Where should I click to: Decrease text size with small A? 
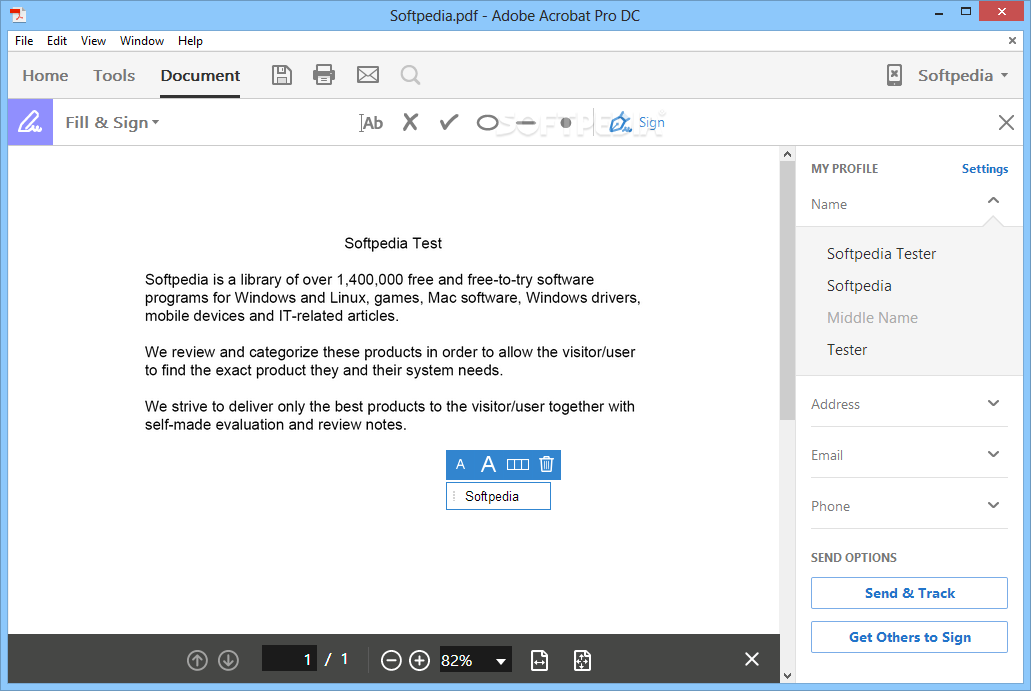[460, 465]
